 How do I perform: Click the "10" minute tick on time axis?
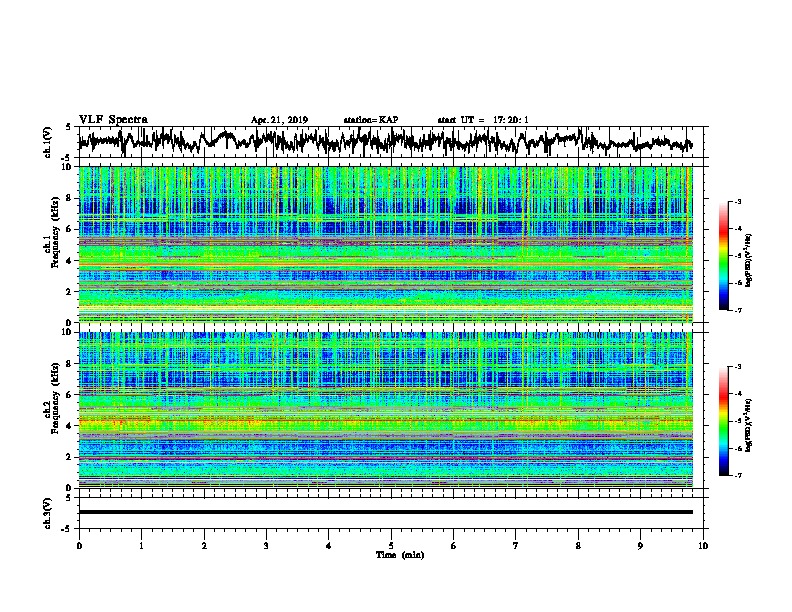(x=703, y=546)
